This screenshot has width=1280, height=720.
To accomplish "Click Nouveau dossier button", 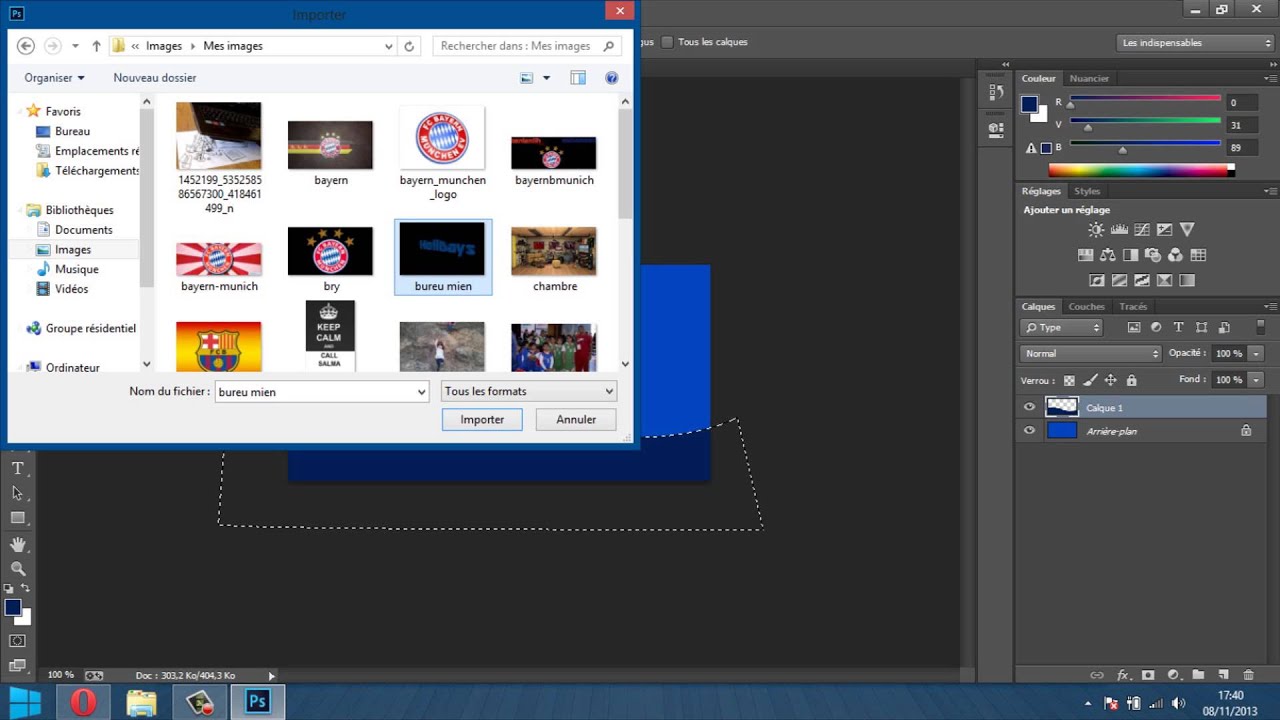I will [x=155, y=78].
